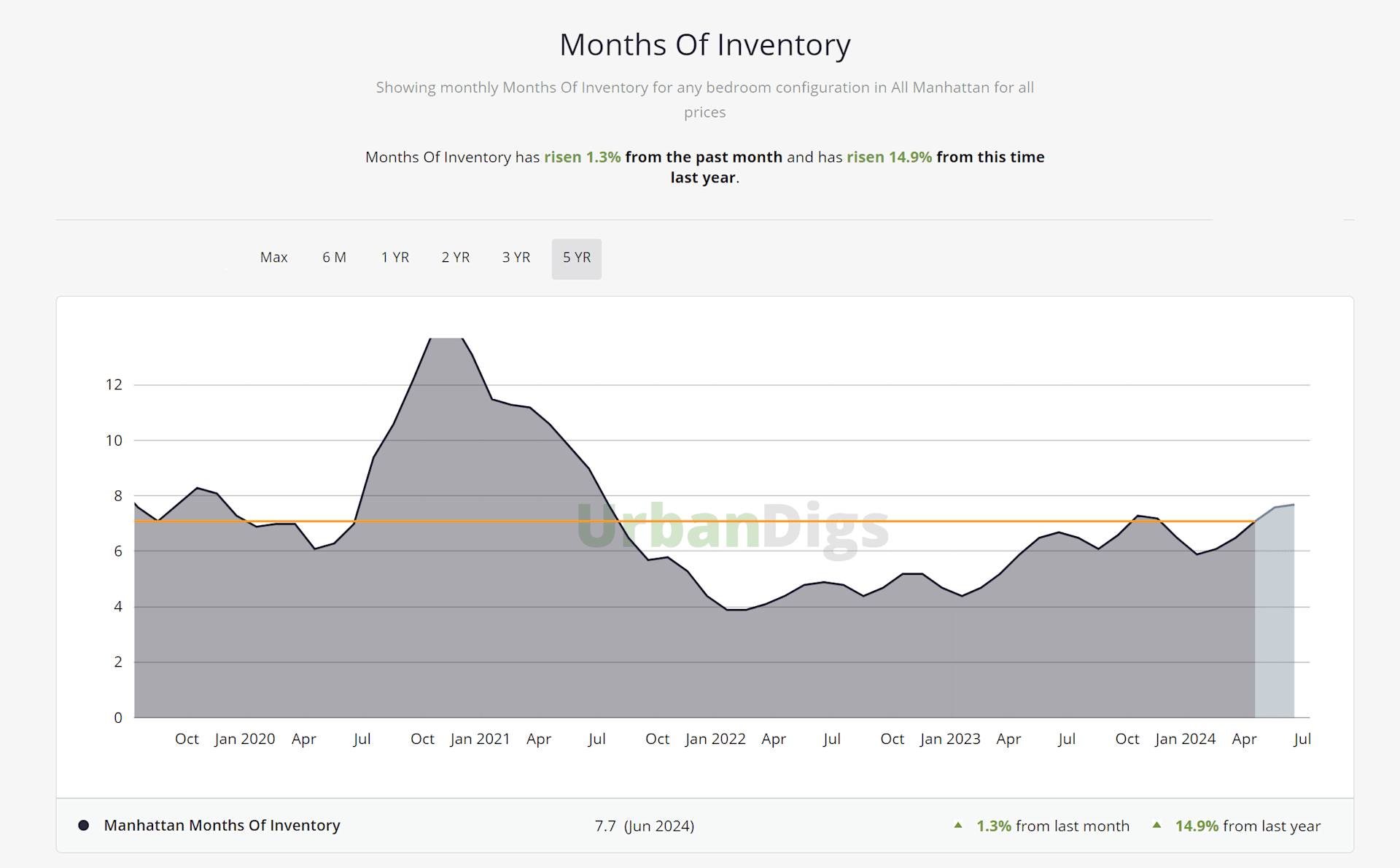Click the active 5 YR button

[576, 258]
